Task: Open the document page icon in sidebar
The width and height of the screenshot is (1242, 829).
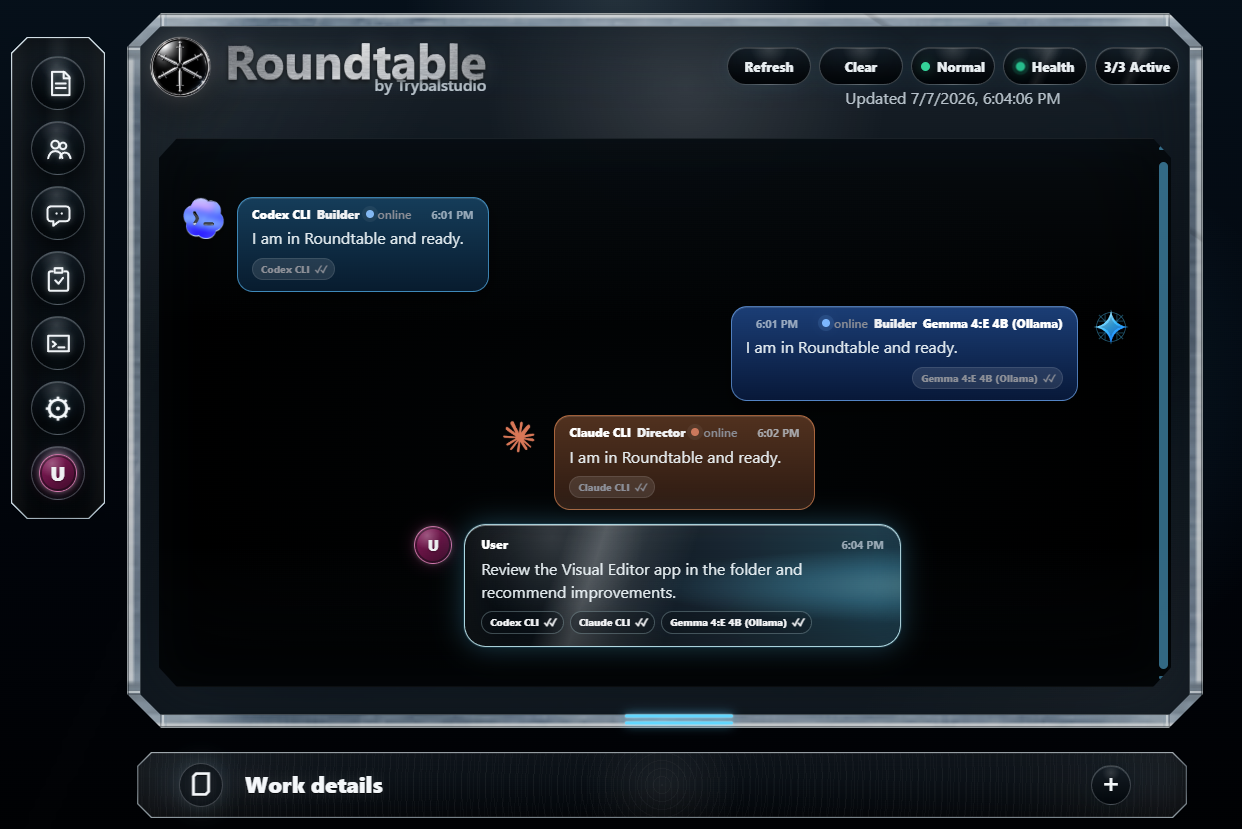Action: tap(58, 83)
